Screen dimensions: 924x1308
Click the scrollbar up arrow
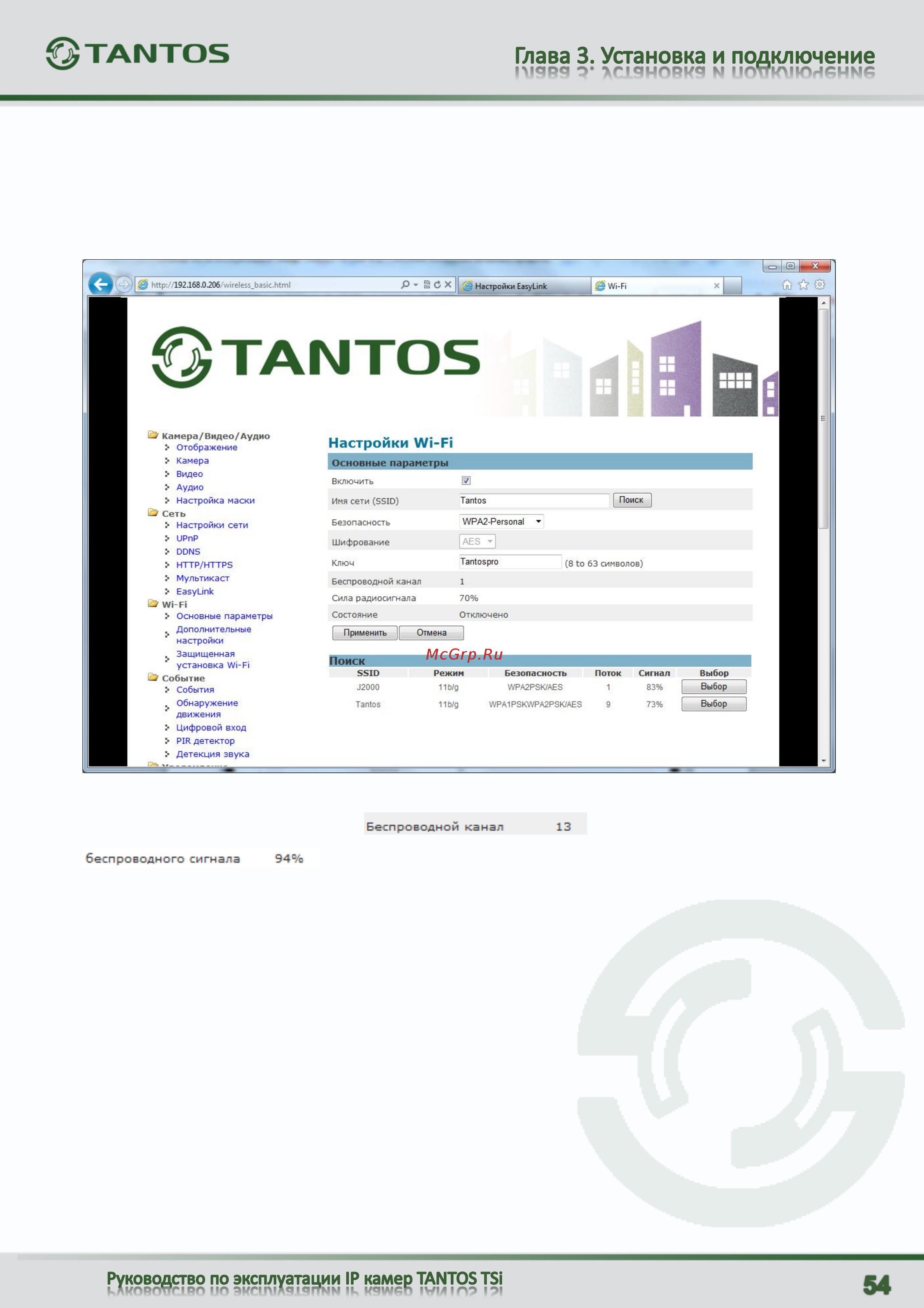(823, 304)
